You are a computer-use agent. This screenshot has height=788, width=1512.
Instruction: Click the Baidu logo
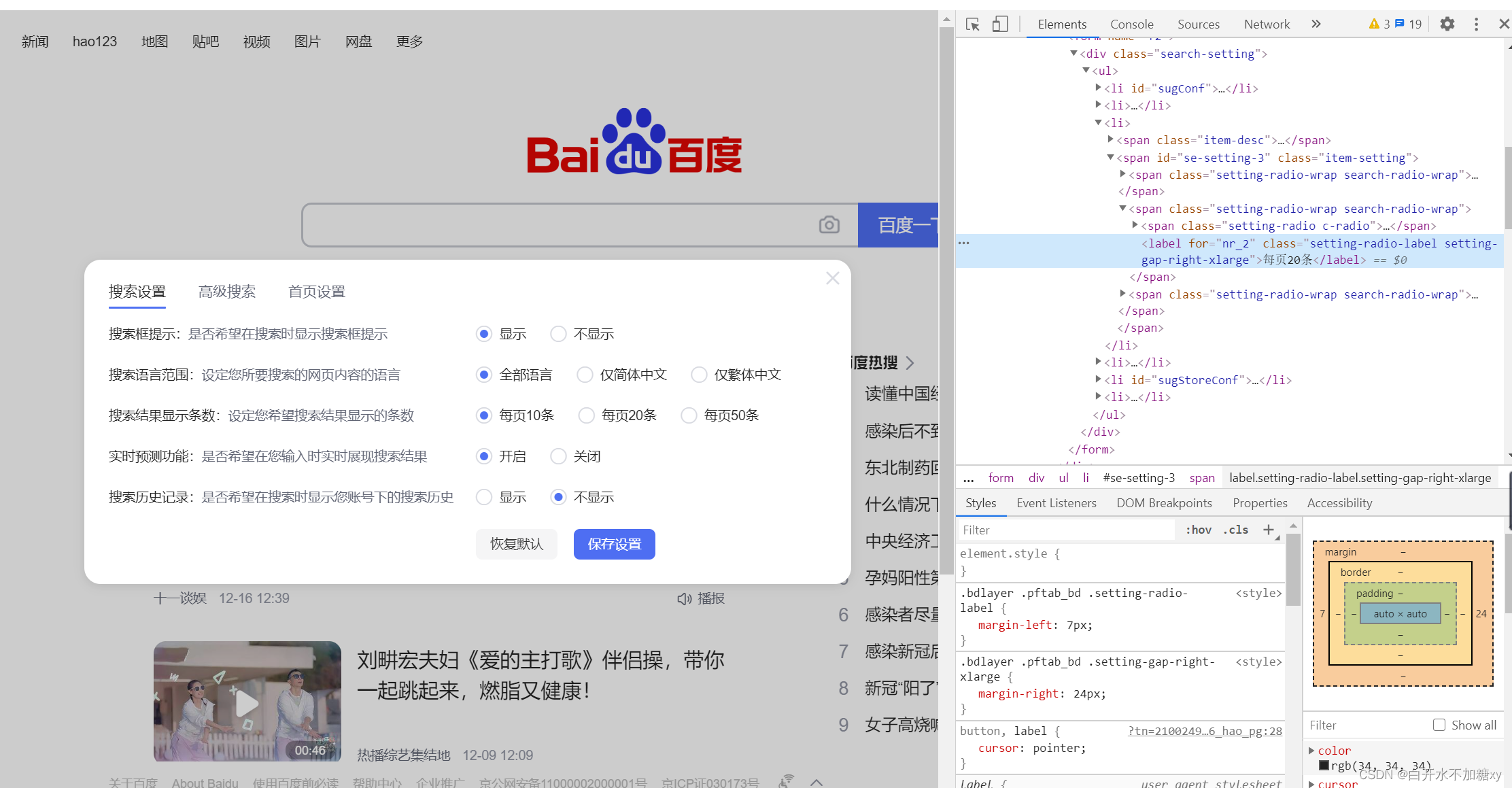coord(634,141)
